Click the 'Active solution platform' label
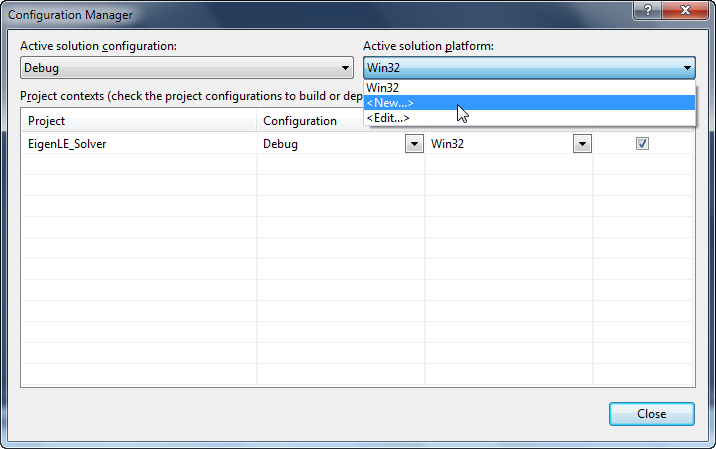The image size is (716, 449). (428, 46)
